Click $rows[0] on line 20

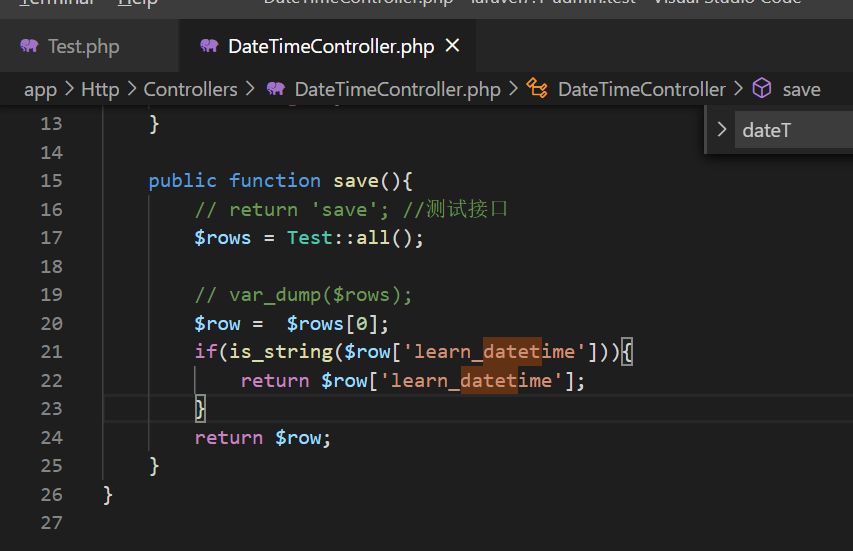[332, 324]
